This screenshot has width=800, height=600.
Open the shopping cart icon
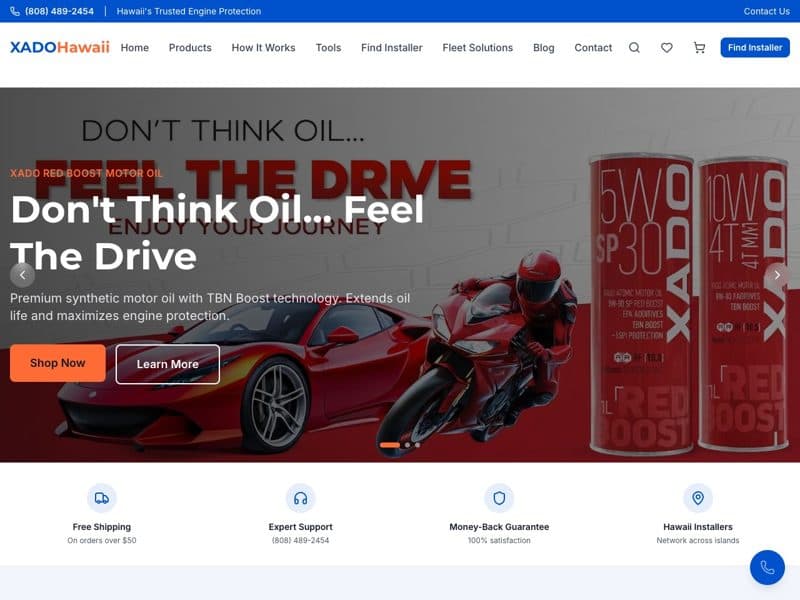699,47
